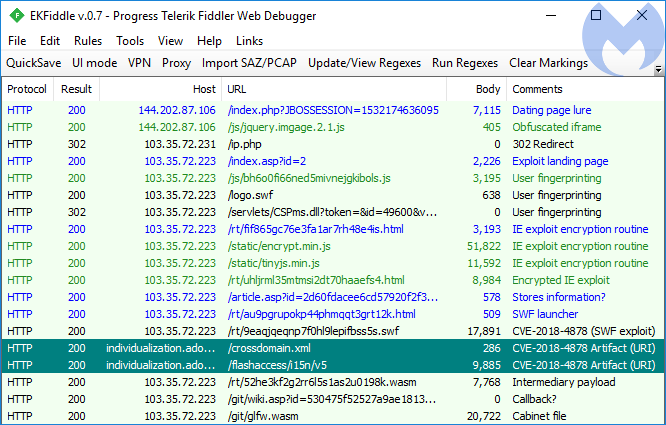This screenshot has width=666, height=425.
Task: Sort by the Comments column header
Action: click(585, 89)
